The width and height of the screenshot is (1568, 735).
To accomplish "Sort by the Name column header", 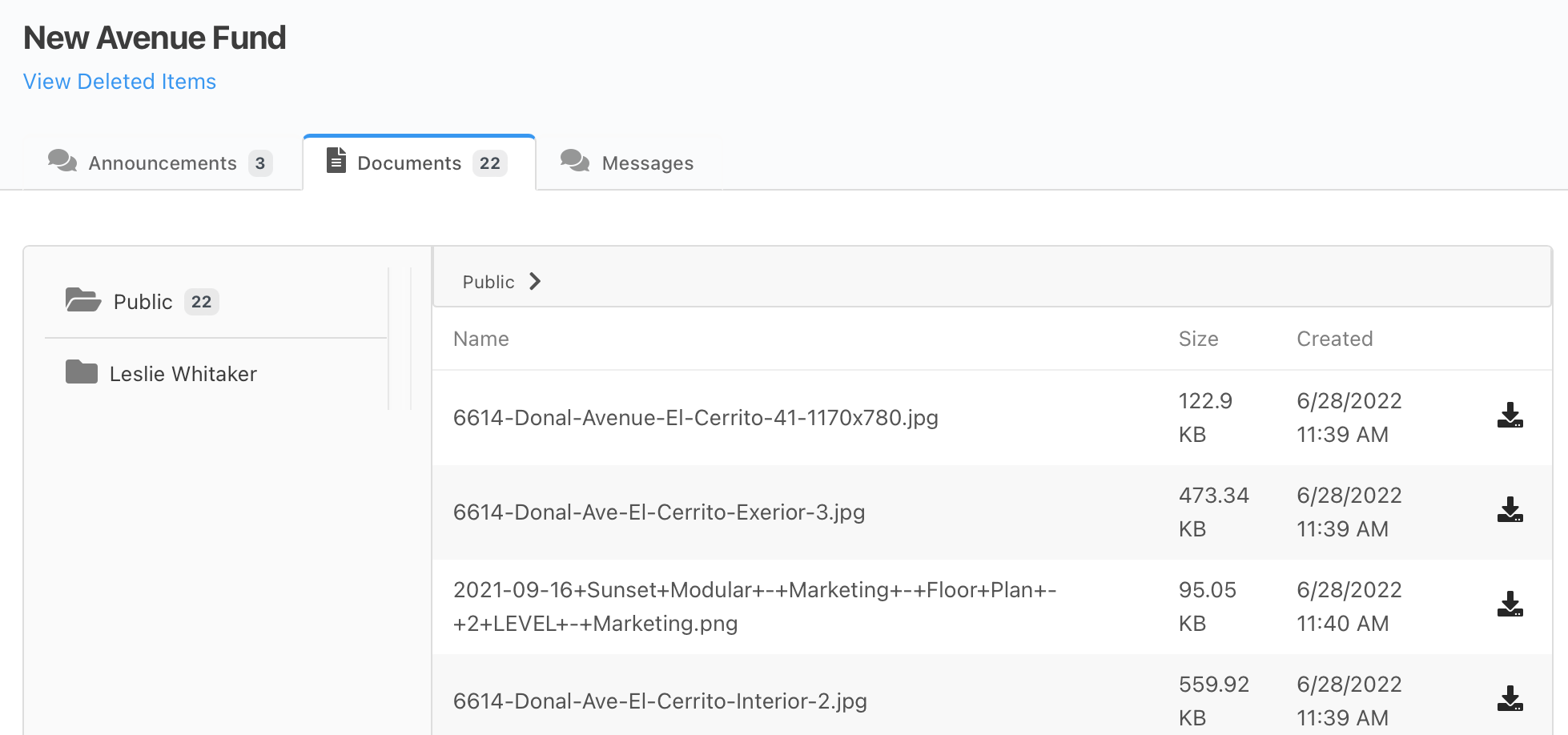I will click(x=480, y=339).
